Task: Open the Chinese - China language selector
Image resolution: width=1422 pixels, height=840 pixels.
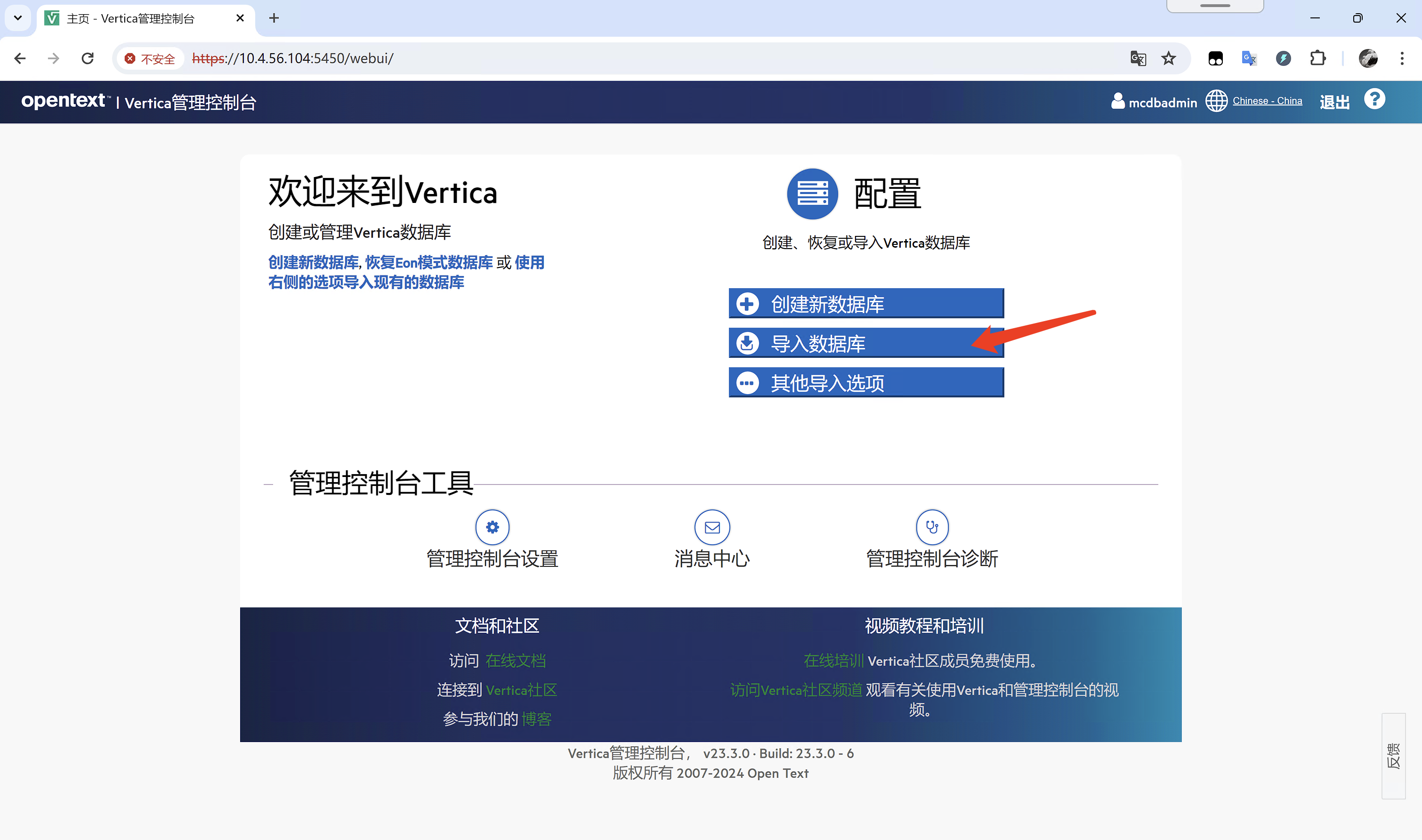Action: point(1267,101)
